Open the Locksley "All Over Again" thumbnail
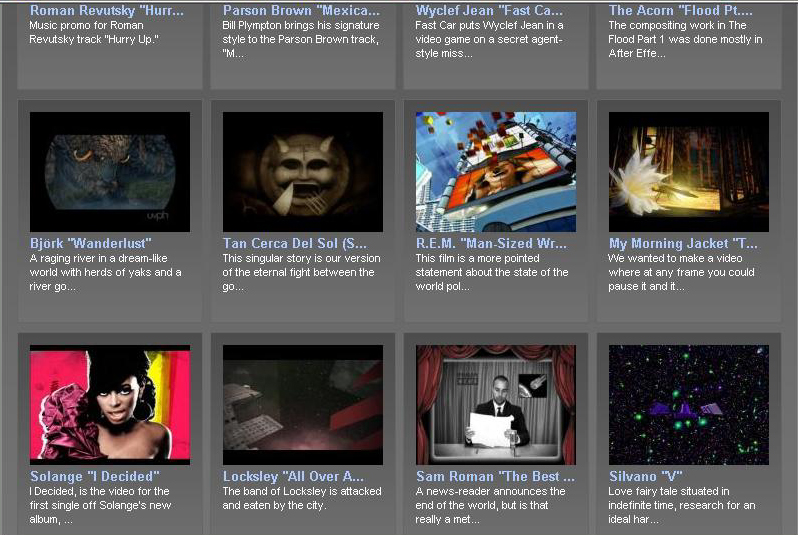Screen dimensions: 798x535 (x=303, y=405)
